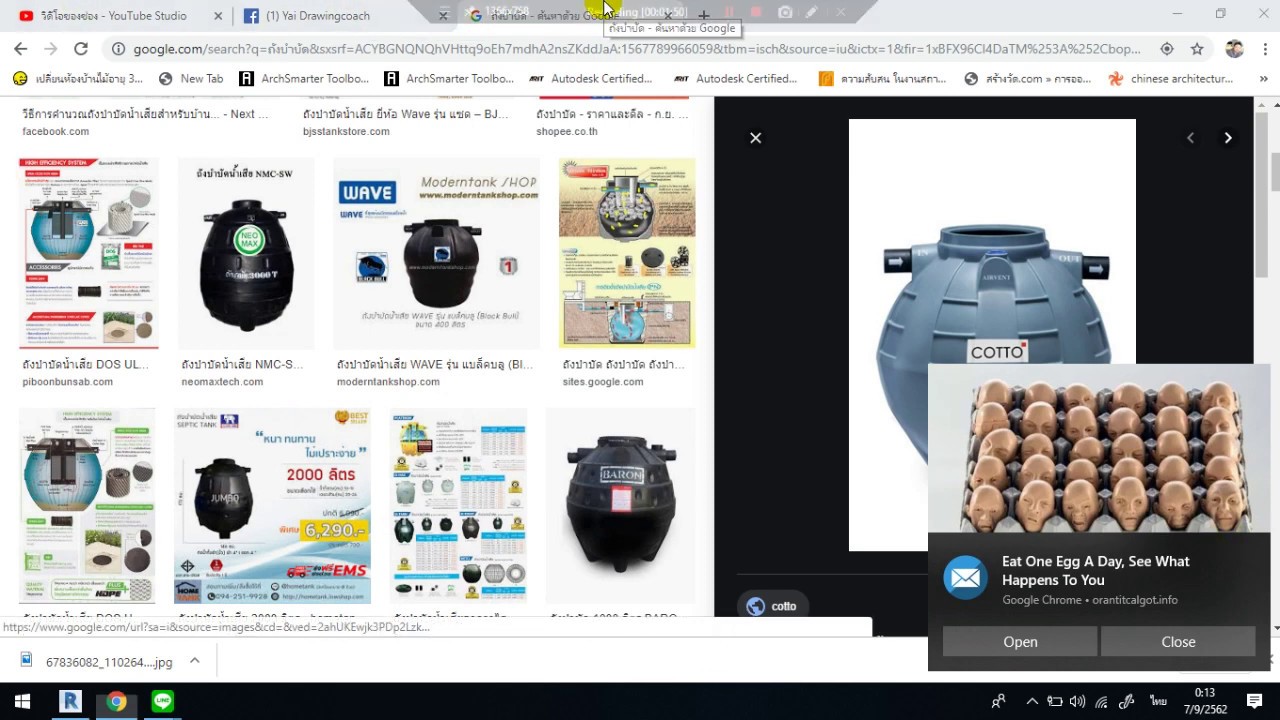Click the address bar URL field

(x=636, y=48)
